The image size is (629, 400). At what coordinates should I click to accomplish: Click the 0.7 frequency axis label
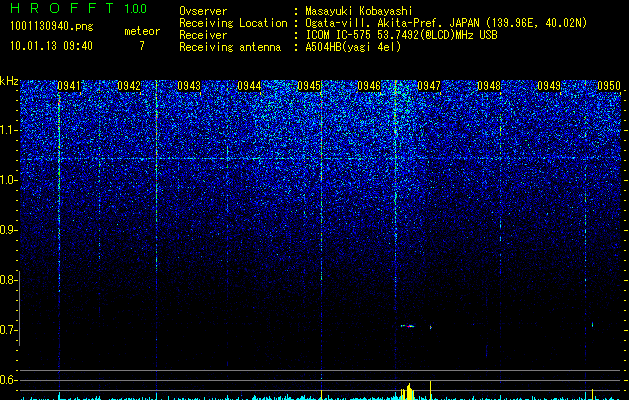9,330
